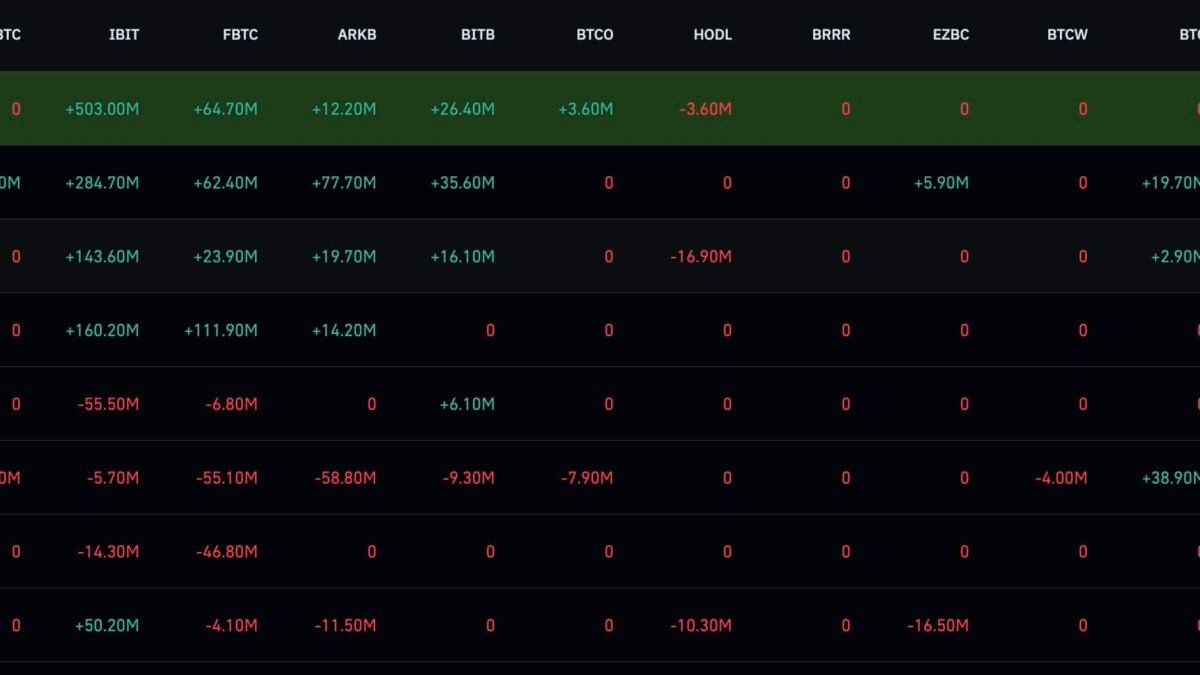Select the EZBC column header
The width and height of the screenshot is (1200, 675).
[x=951, y=35]
